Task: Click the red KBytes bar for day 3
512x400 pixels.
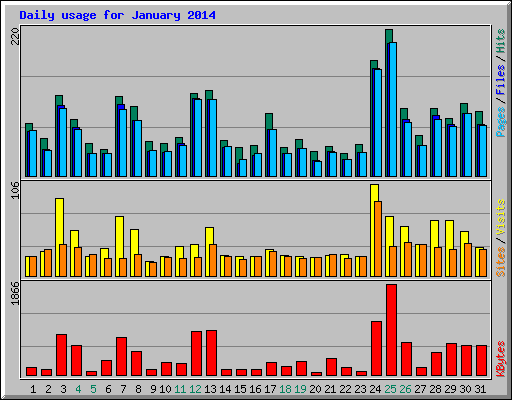Action: pyautogui.click(x=61, y=355)
